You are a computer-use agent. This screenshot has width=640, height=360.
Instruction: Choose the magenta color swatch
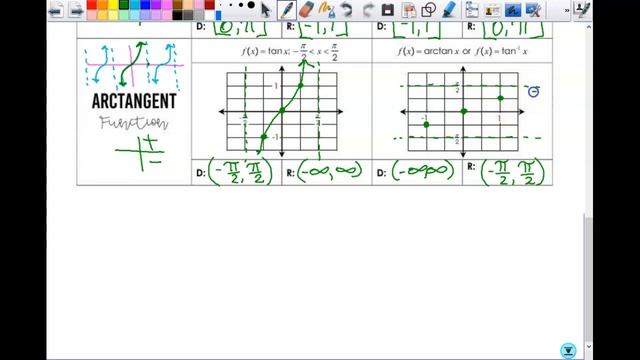pyautogui.click(x=167, y=4)
